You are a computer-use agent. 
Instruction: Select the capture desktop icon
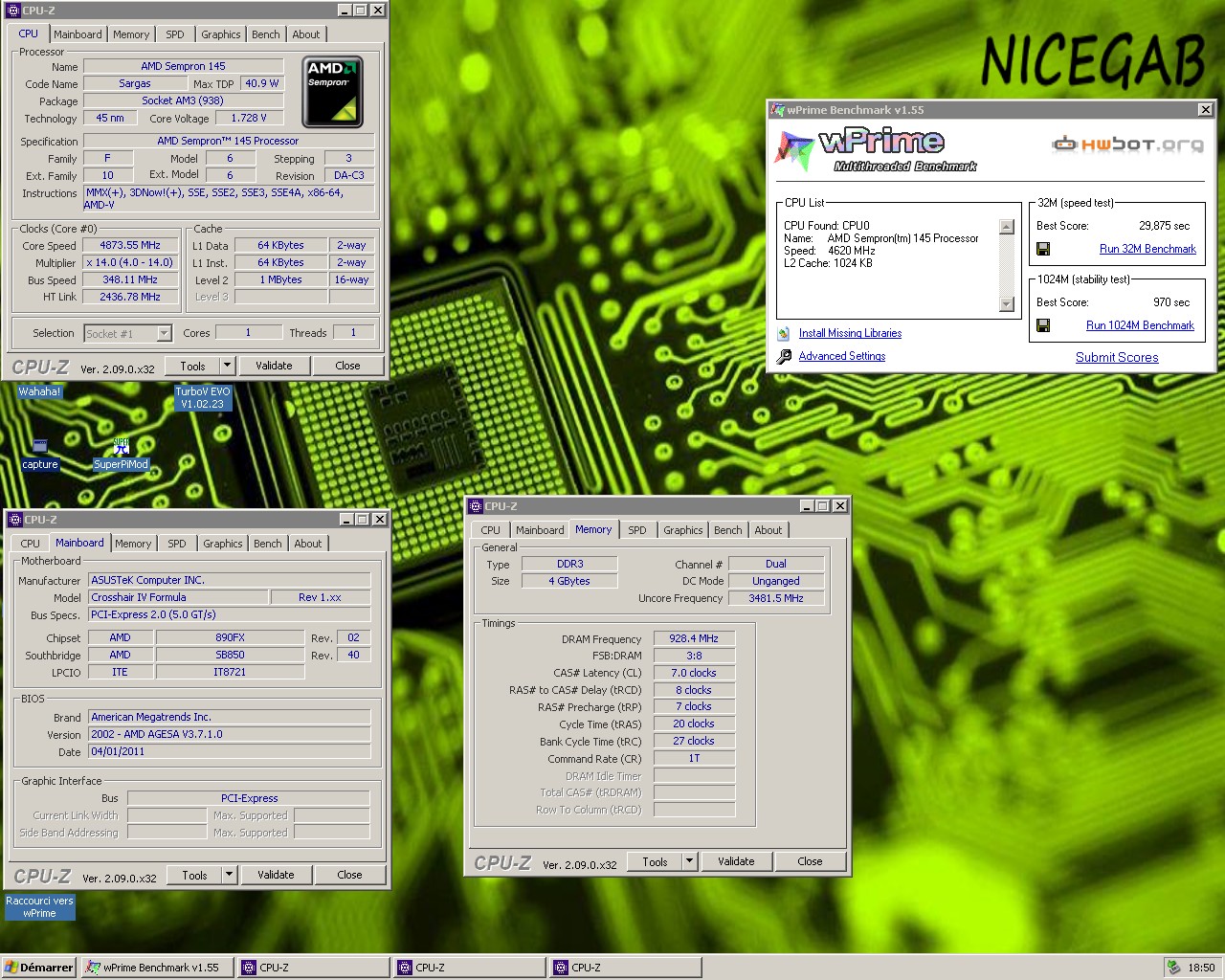pos(40,455)
